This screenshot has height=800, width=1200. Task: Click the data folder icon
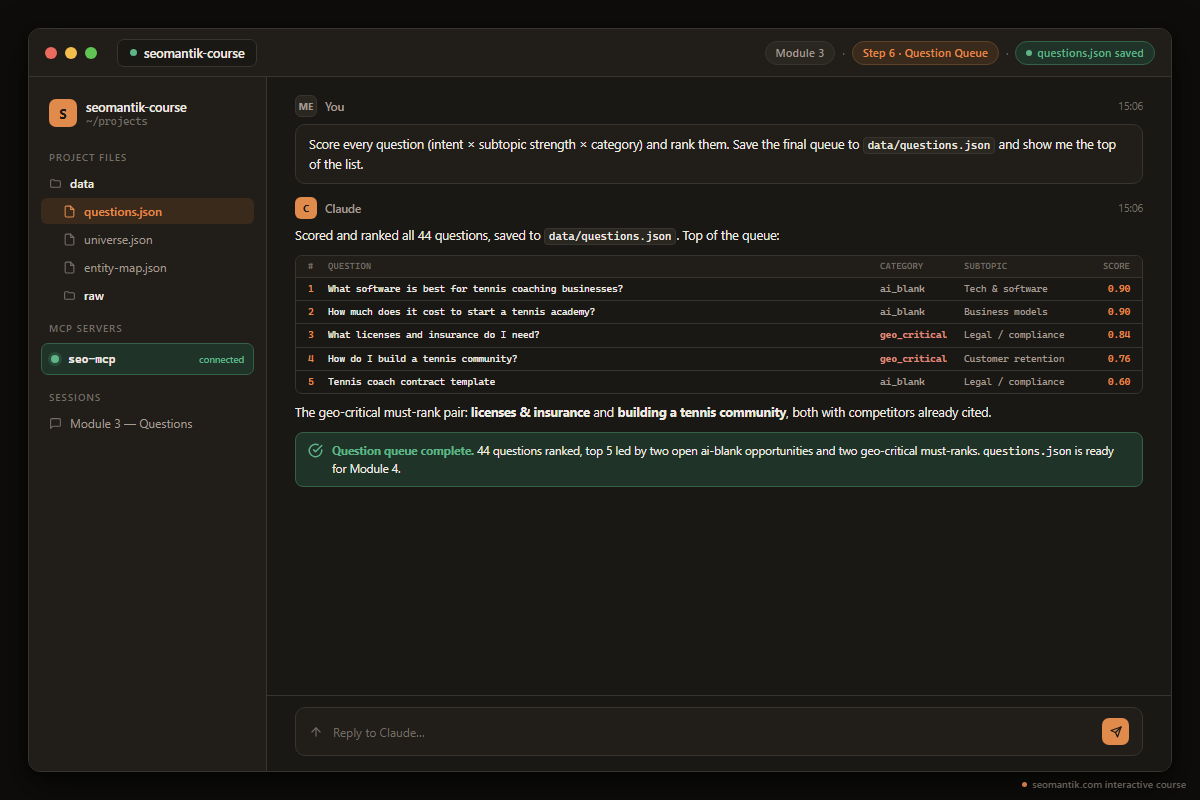coord(56,184)
